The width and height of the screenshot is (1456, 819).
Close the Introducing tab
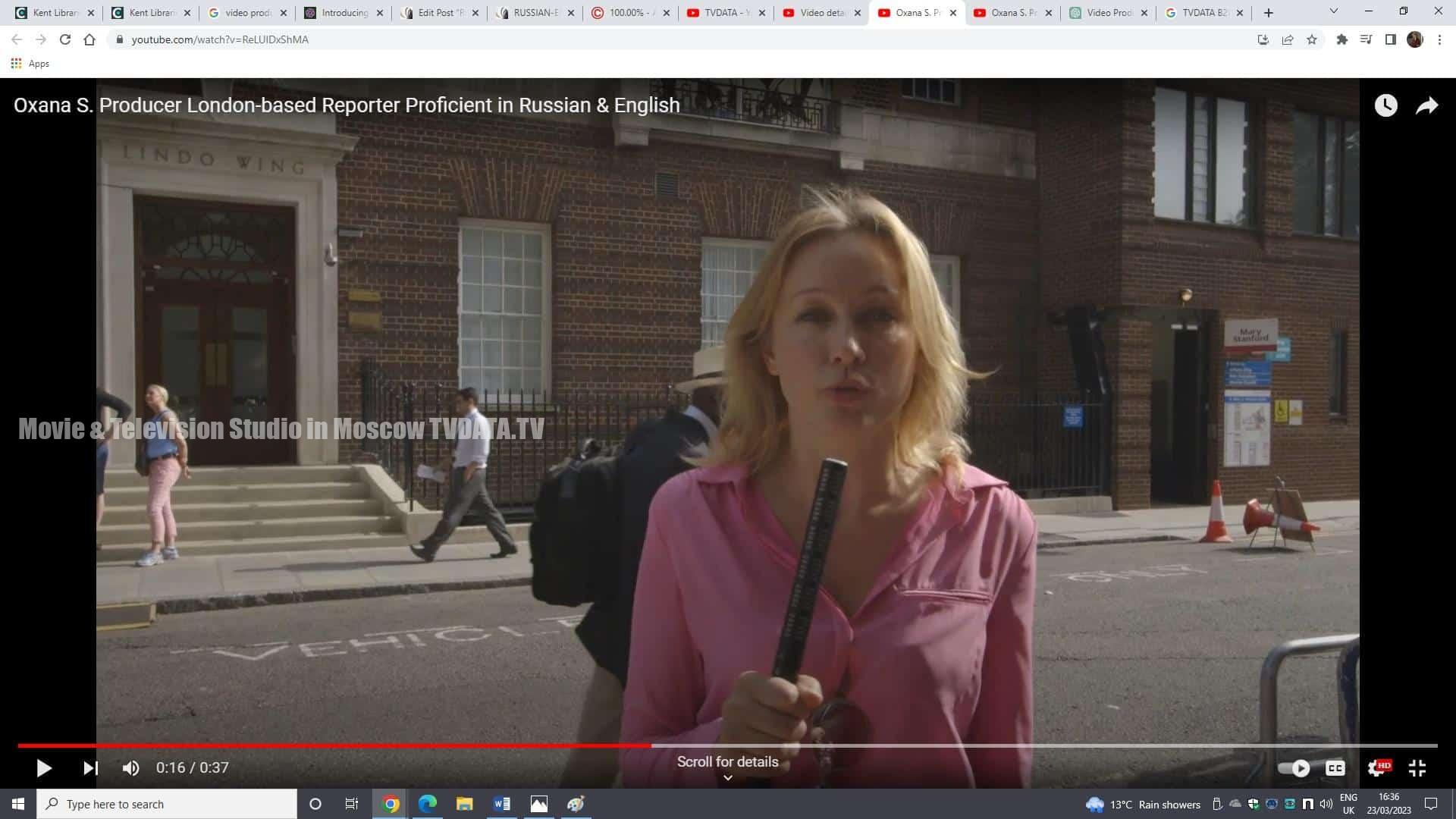tap(380, 13)
